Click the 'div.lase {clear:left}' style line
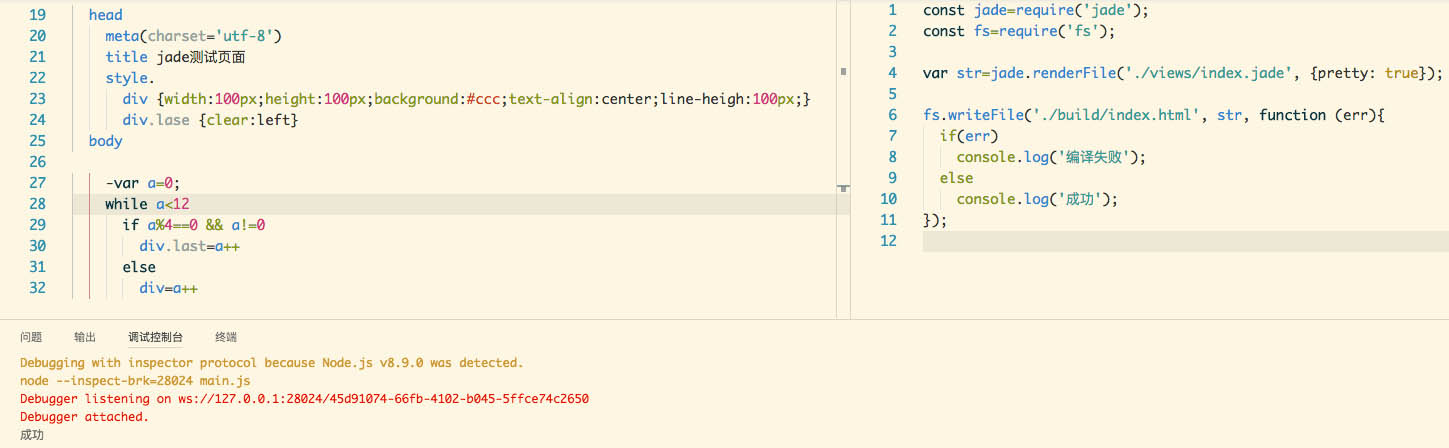Image resolution: width=1449 pixels, height=448 pixels. [x=210, y=120]
